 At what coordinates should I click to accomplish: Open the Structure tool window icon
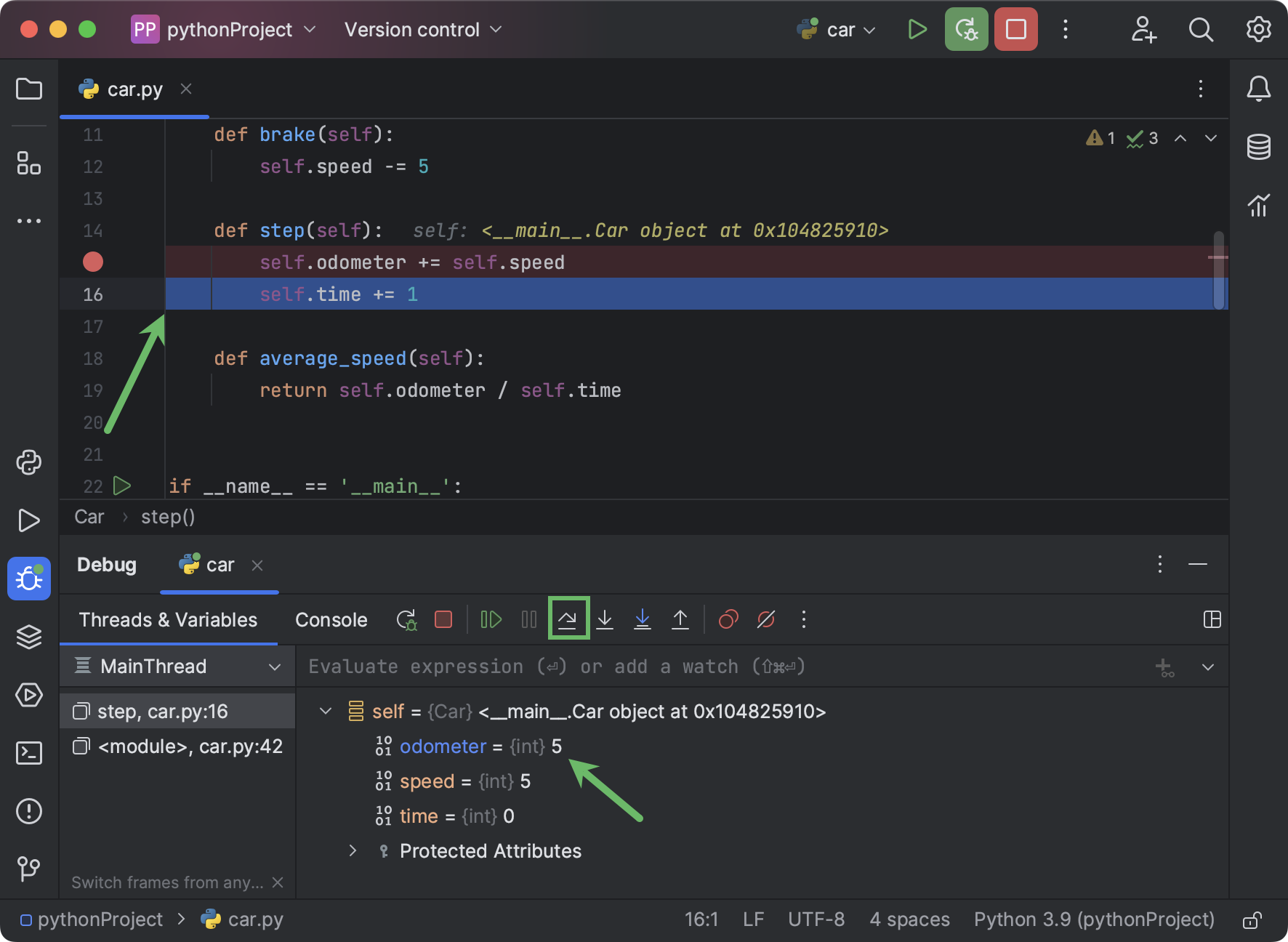point(29,163)
